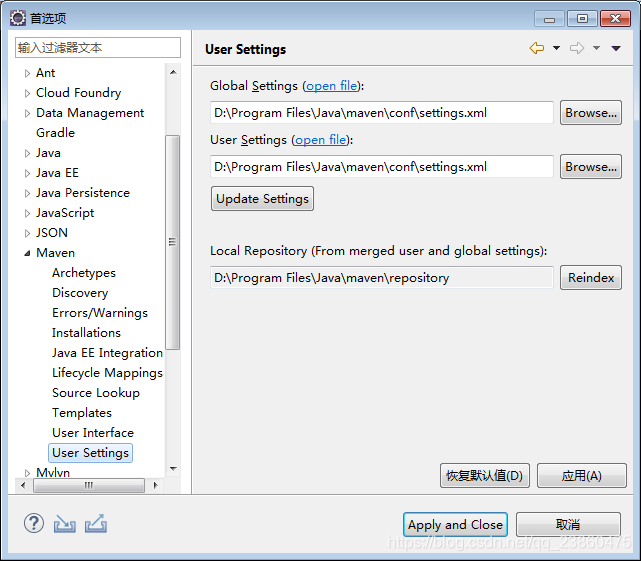The image size is (641, 561).
Task: Expand the Cloud Foundry node
Action: click(x=27, y=93)
